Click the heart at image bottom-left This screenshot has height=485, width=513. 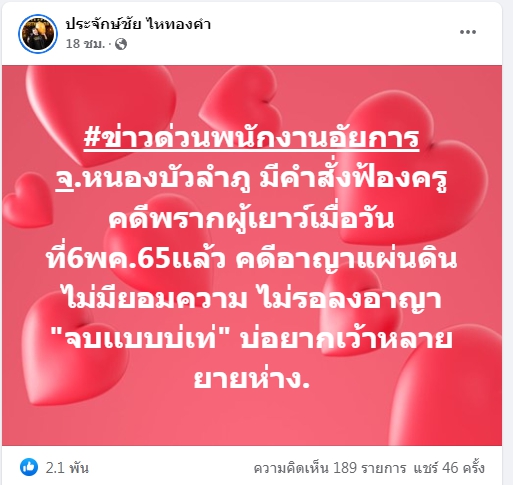(70, 347)
